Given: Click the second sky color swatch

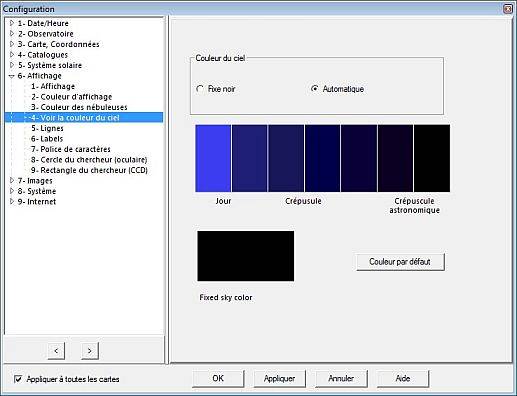Looking at the screenshot, I should pyautogui.click(x=250, y=158).
